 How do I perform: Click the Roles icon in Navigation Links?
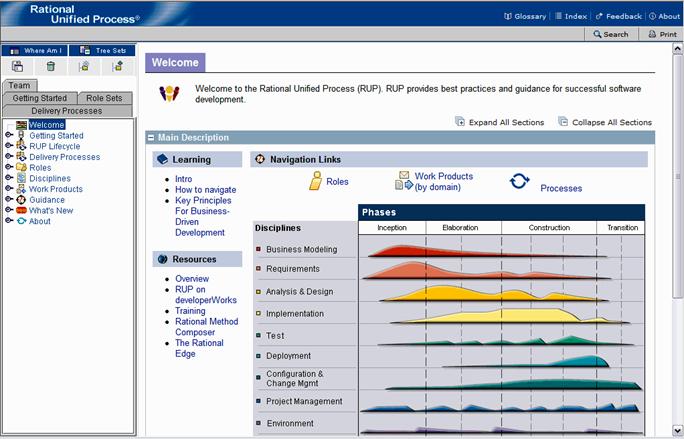point(315,181)
